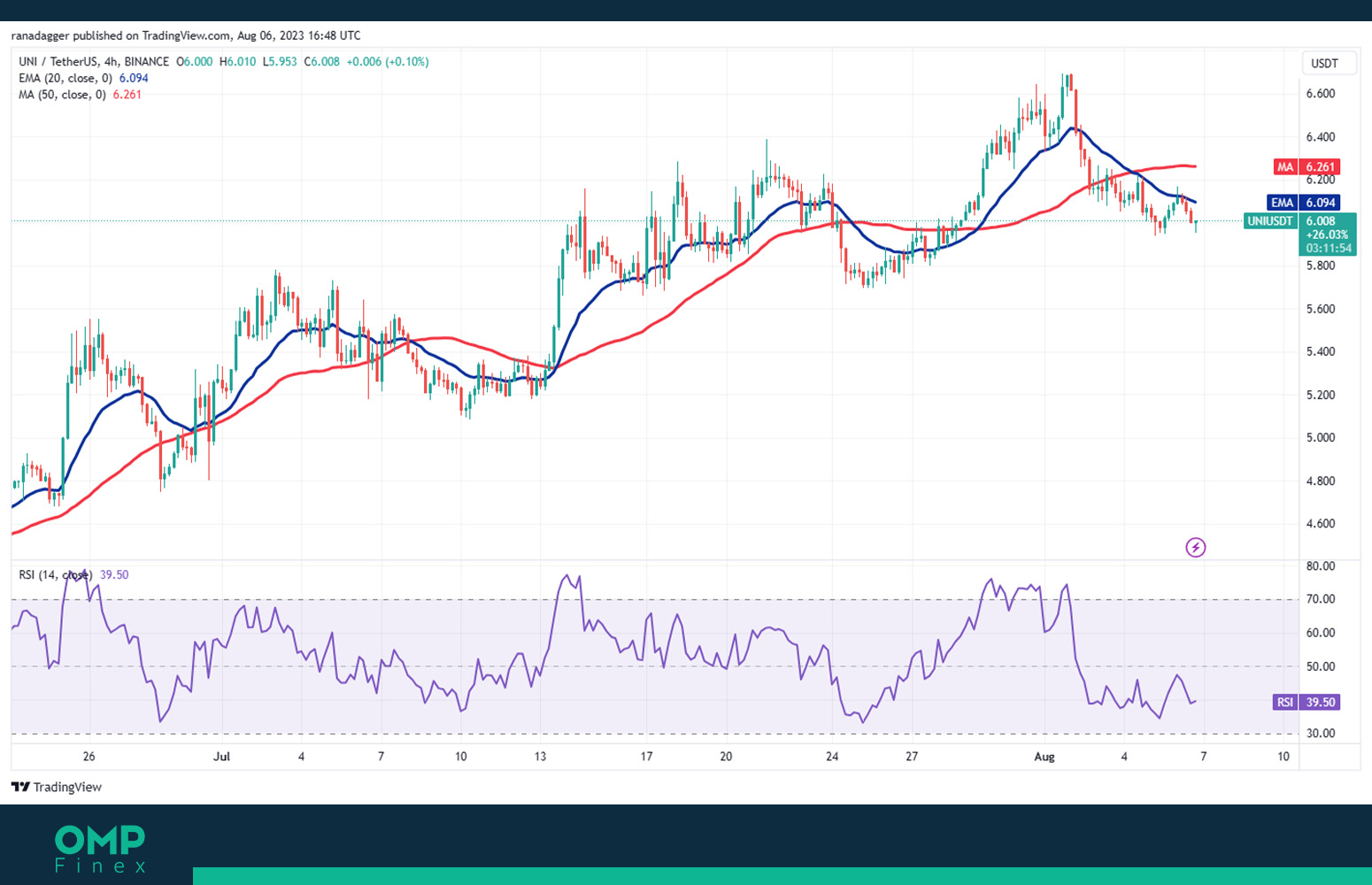Click the 17 date on time axis
The image size is (1372, 885).
[x=646, y=757]
